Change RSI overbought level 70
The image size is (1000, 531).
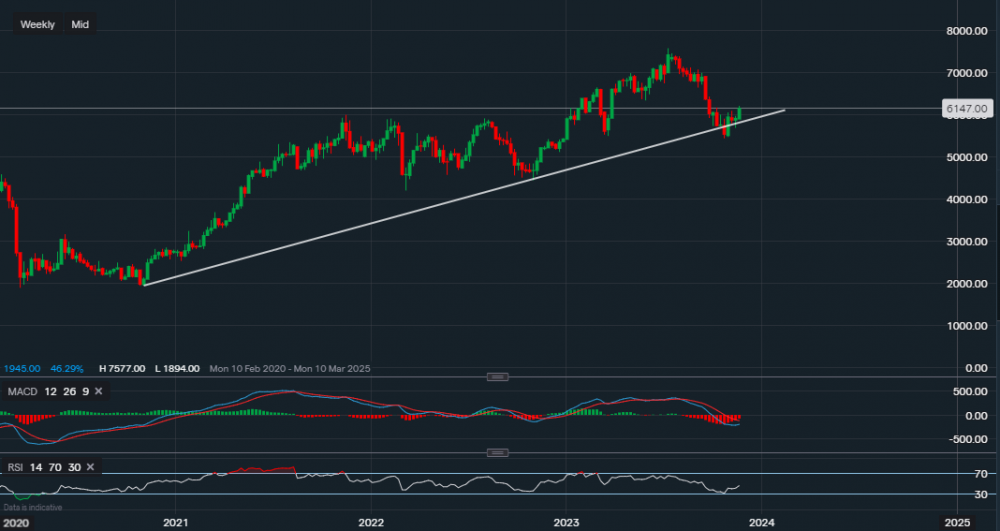(x=54, y=467)
